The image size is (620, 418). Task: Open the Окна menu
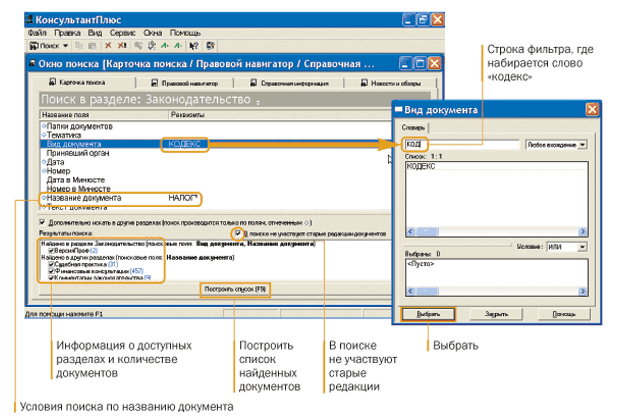(x=153, y=33)
